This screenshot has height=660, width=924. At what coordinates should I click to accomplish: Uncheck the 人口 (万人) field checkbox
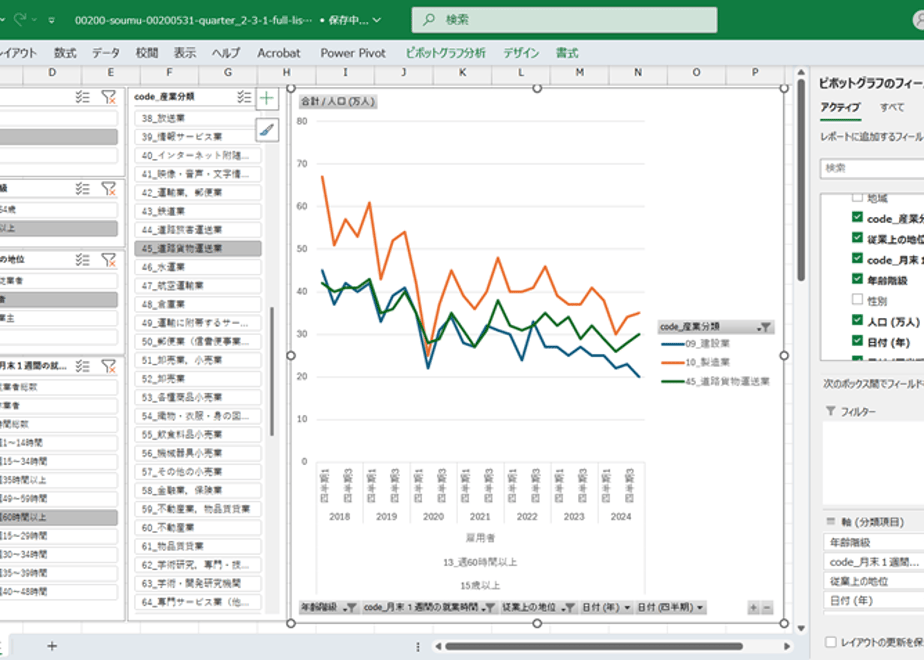857,320
